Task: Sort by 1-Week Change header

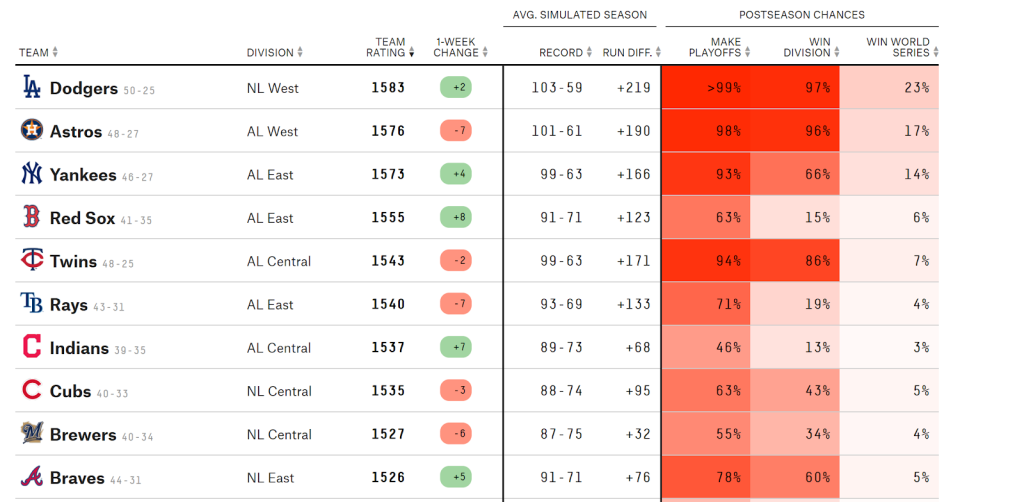Action: click(456, 47)
